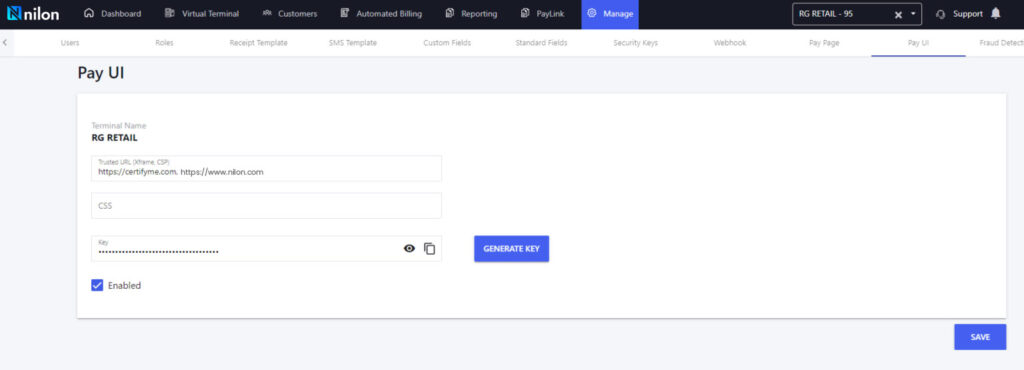Open the Webhook tab

(x=729, y=43)
